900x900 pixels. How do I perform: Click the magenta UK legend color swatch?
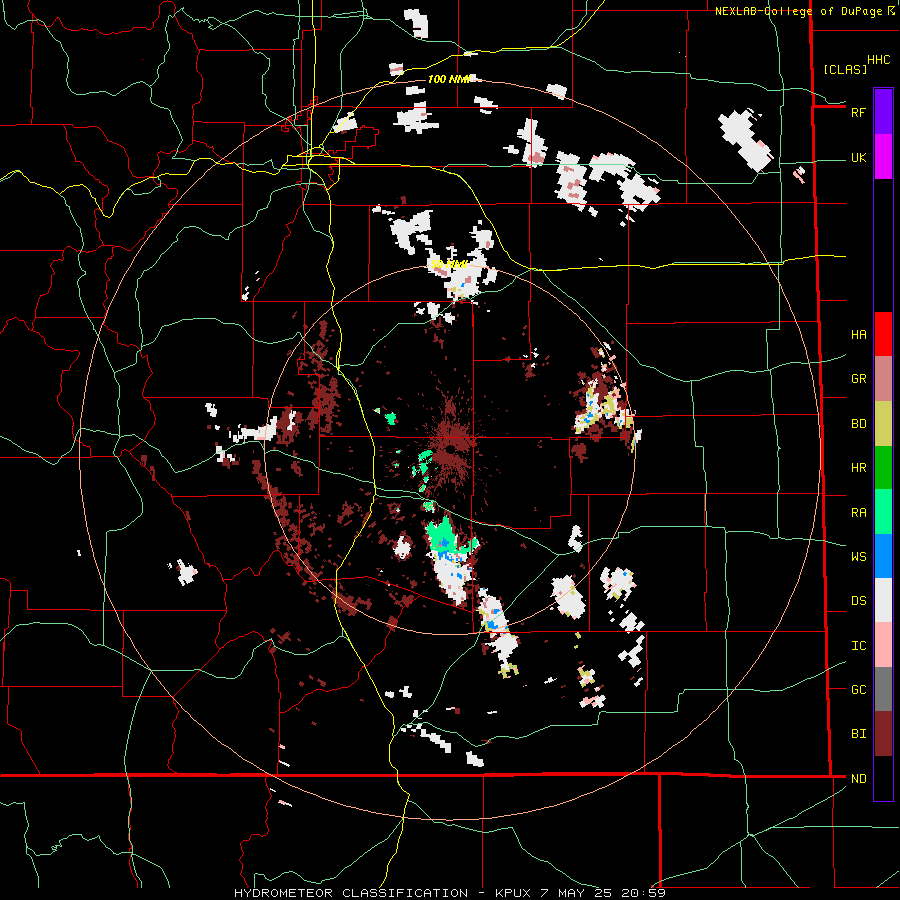coord(883,157)
